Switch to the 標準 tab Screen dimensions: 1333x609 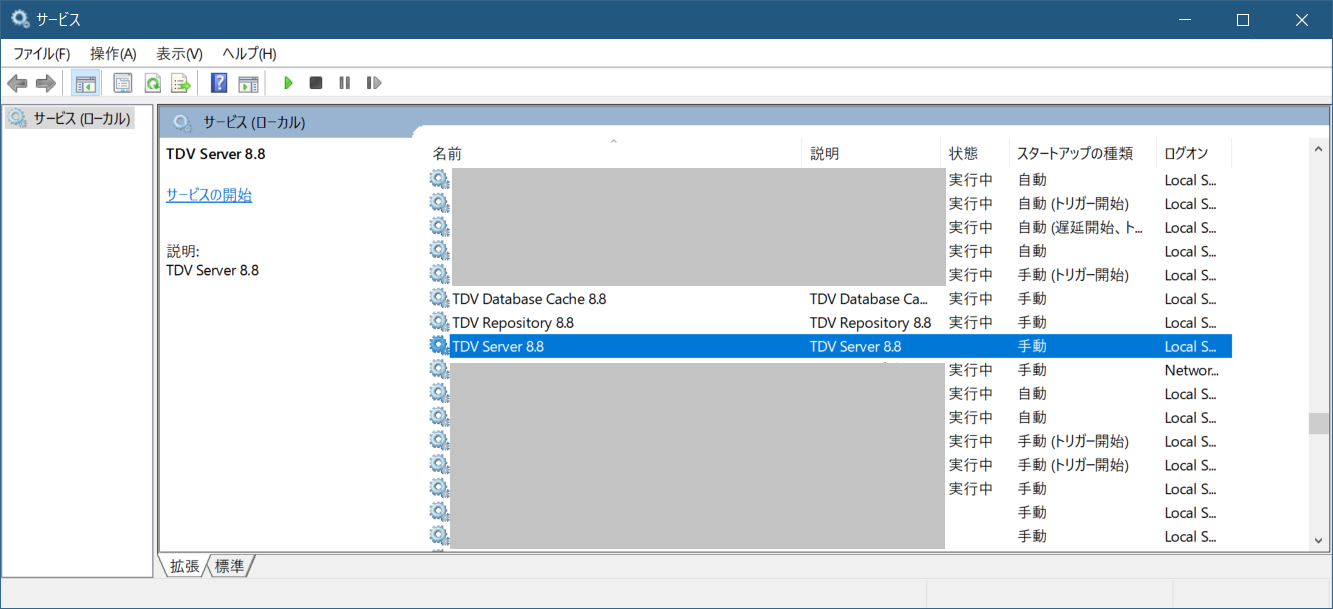pyautogui.click(x=229, y=566)
